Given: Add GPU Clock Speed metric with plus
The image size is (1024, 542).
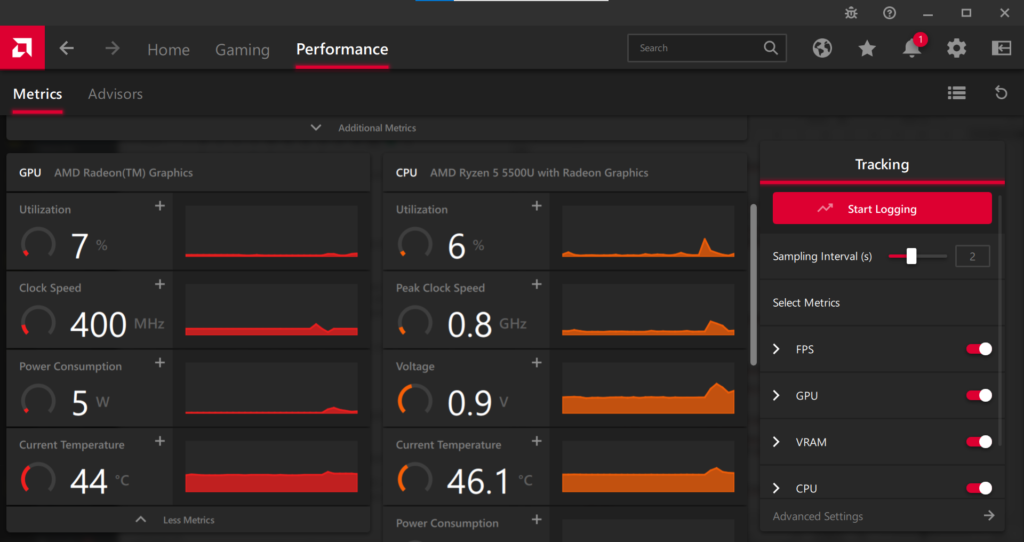Looking at the screenshot, I should (x=159, y=285).
